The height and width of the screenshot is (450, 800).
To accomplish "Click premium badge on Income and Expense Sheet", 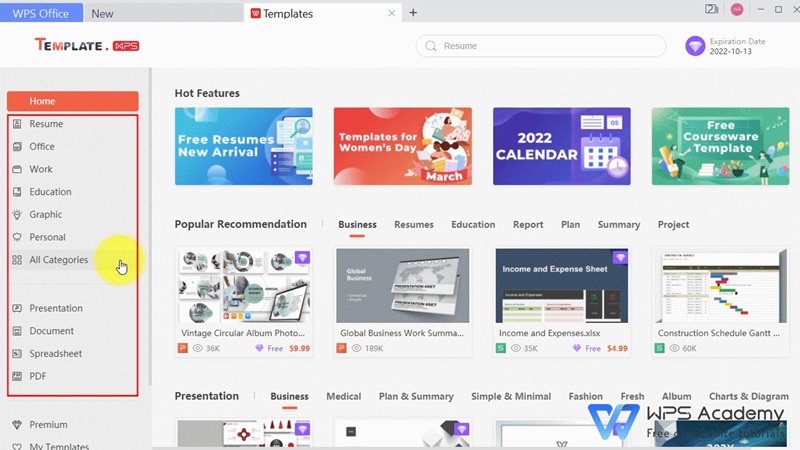I will pos(620,257).
